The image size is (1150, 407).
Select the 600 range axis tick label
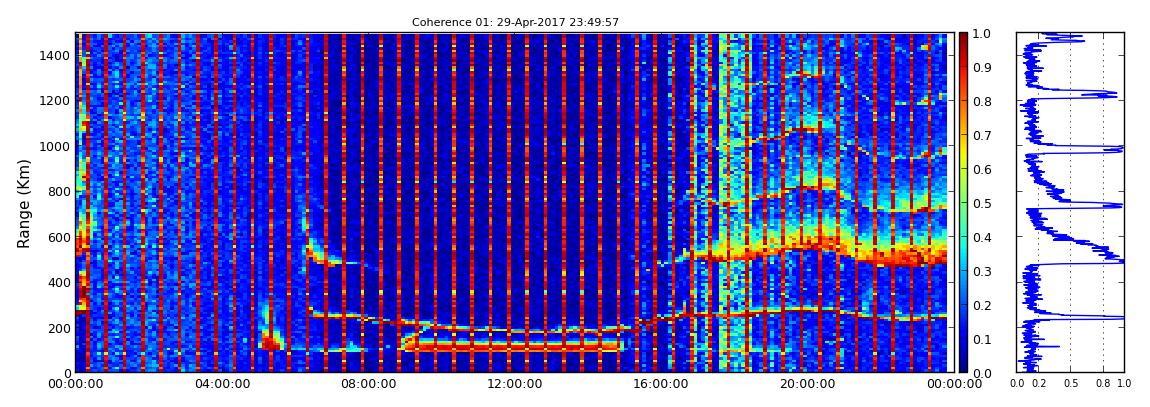point(59,238)
